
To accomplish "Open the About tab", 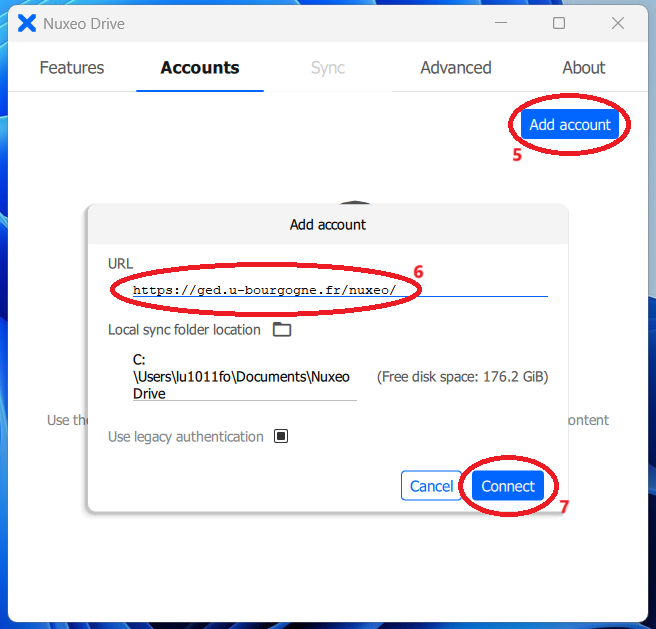I will [584, 67].
